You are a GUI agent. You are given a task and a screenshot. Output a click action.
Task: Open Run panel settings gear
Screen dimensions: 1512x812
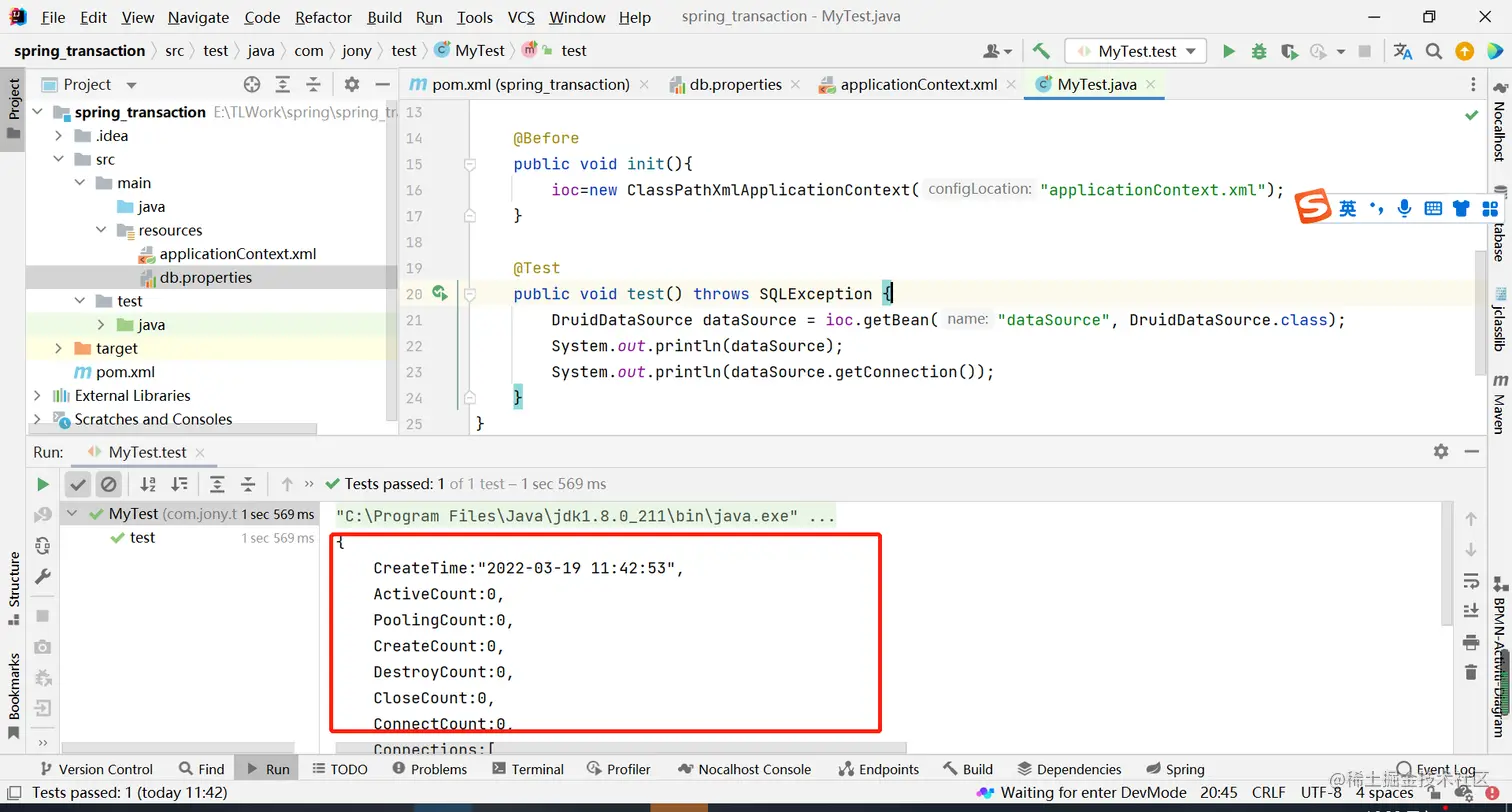tap(1441, 452)
